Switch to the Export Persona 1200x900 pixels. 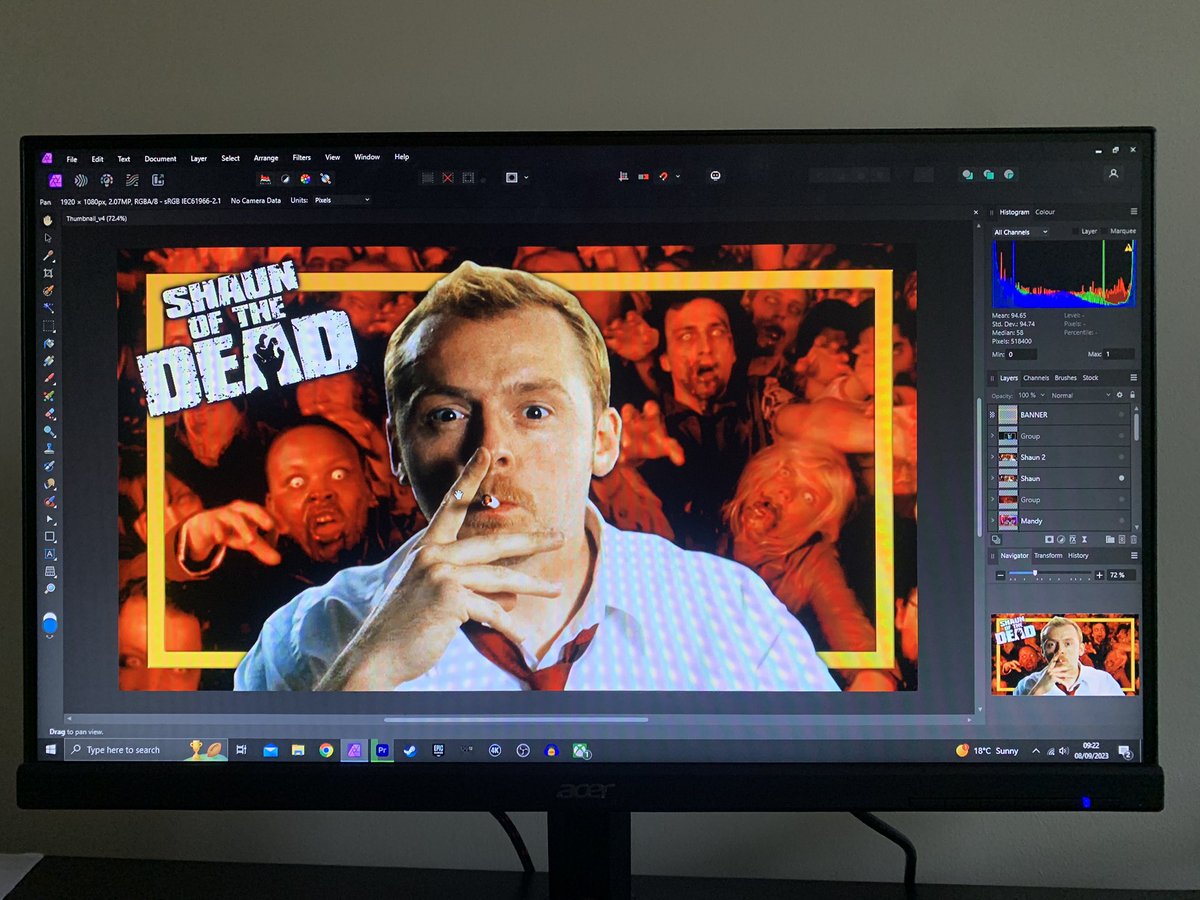tap(158, 180)
